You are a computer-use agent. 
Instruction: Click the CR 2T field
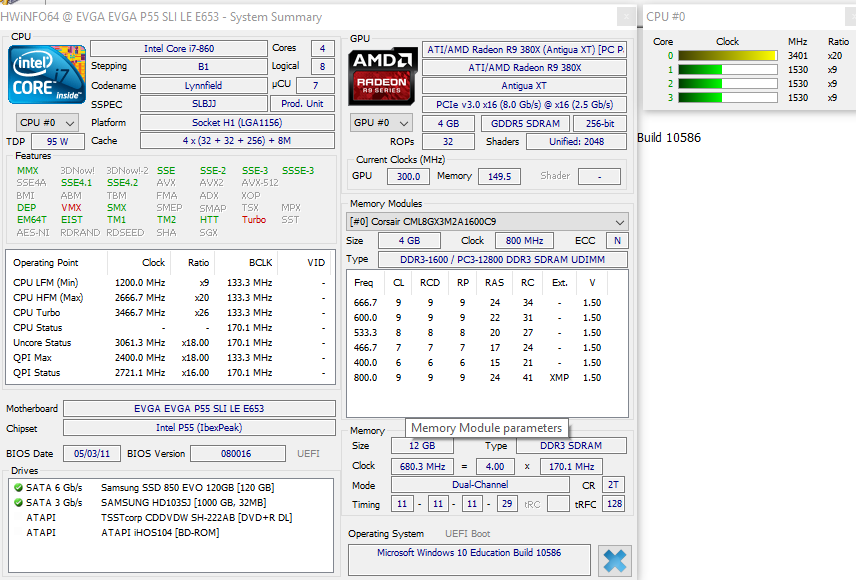point(613,484)
